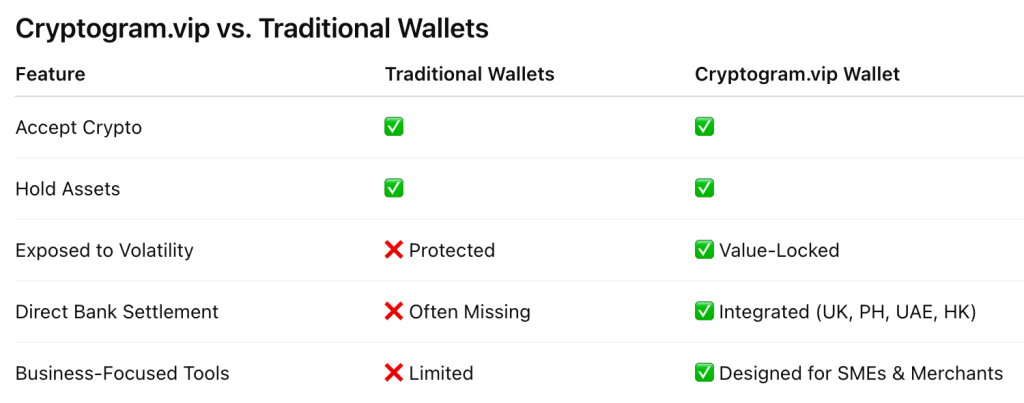The width and height of the screenshot is (1024, 403).
Task: Select the Business-Focused Tools row label
Action: click(122, 373)
